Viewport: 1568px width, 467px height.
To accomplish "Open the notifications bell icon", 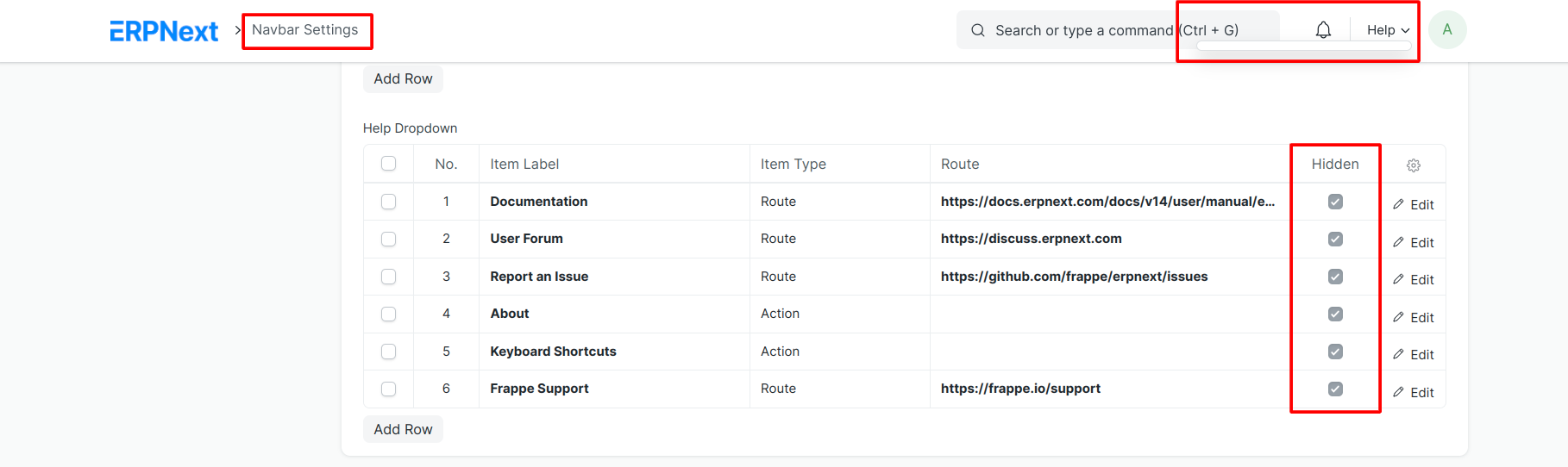I will 1323,30.
